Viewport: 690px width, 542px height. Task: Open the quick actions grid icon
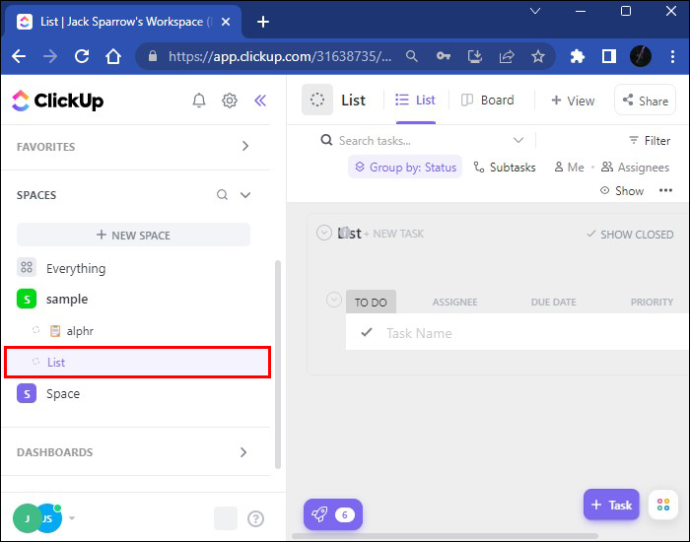point(663,504)
